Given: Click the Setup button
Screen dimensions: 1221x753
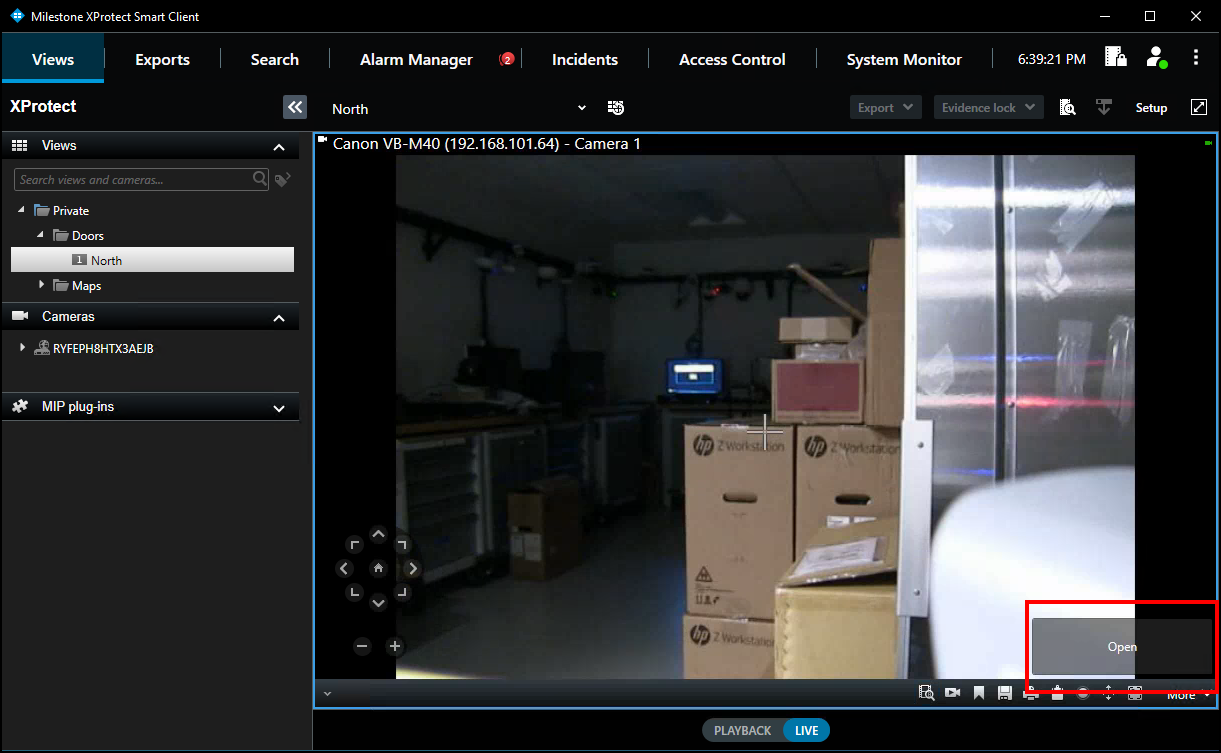Looking at the screenshot, I should pyautogui.click(x=1151, y=108).
